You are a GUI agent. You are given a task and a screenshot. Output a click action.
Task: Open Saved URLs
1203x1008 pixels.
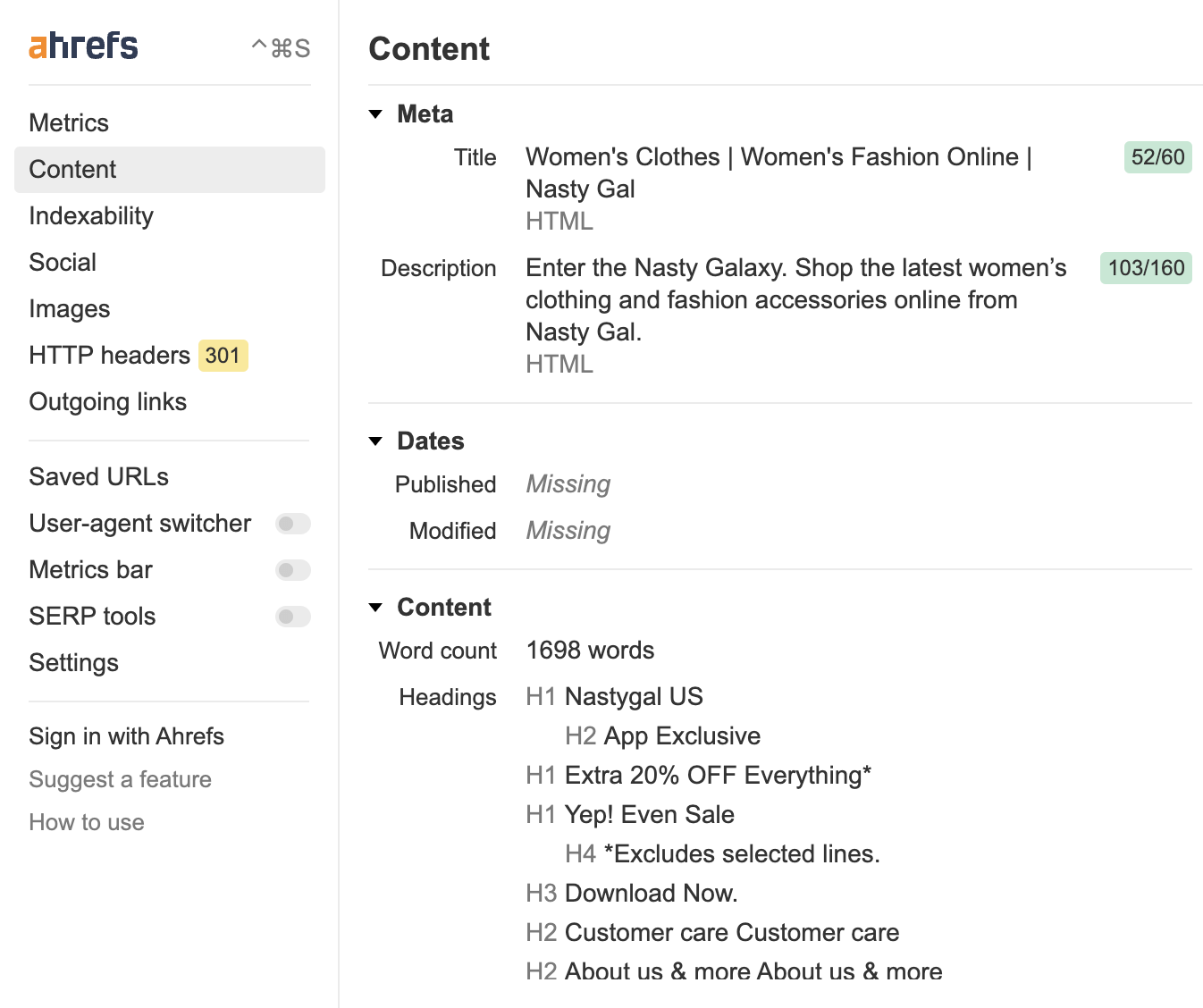pos(99,477)
